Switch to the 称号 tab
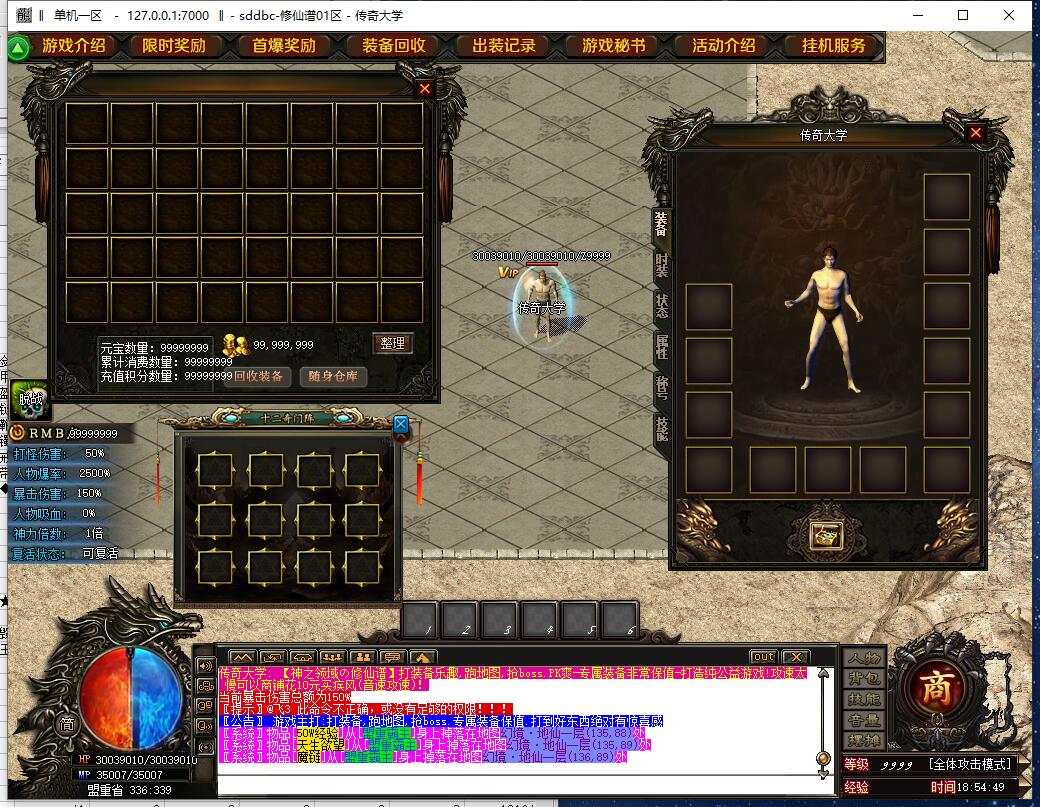The width and height of the screenshot is (1040, 807). tap(661, 388)
